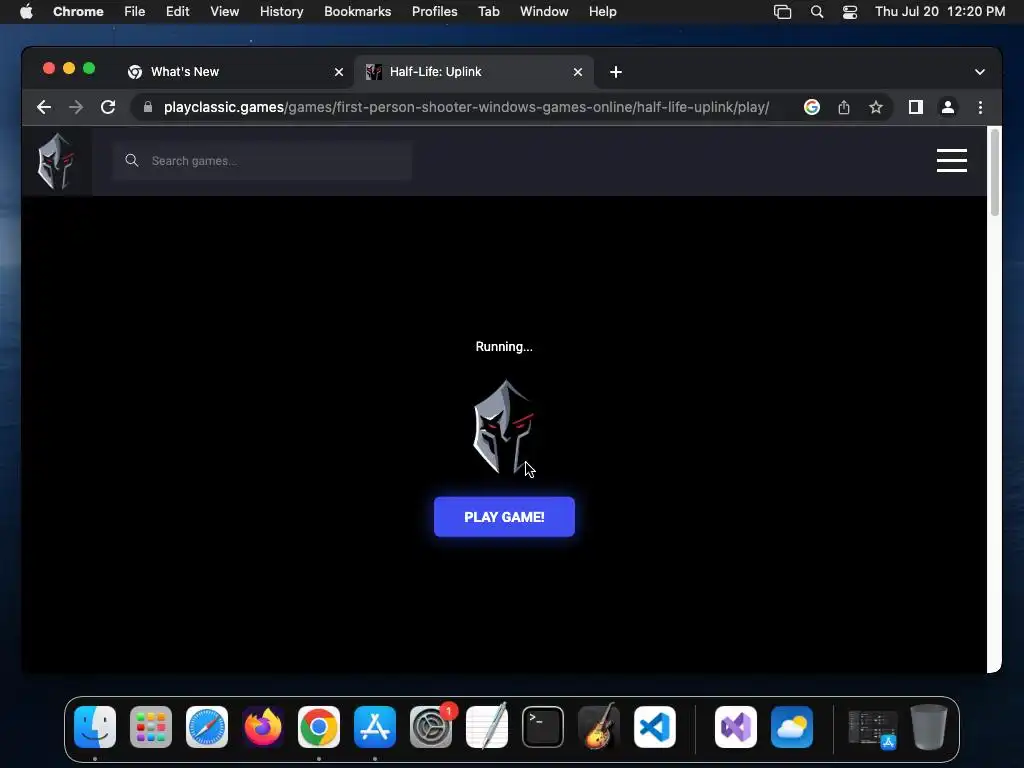Viewport: 1024px width, 768px height.
Task: Open the Chrome application menu
Action: (x=78, y=12)
